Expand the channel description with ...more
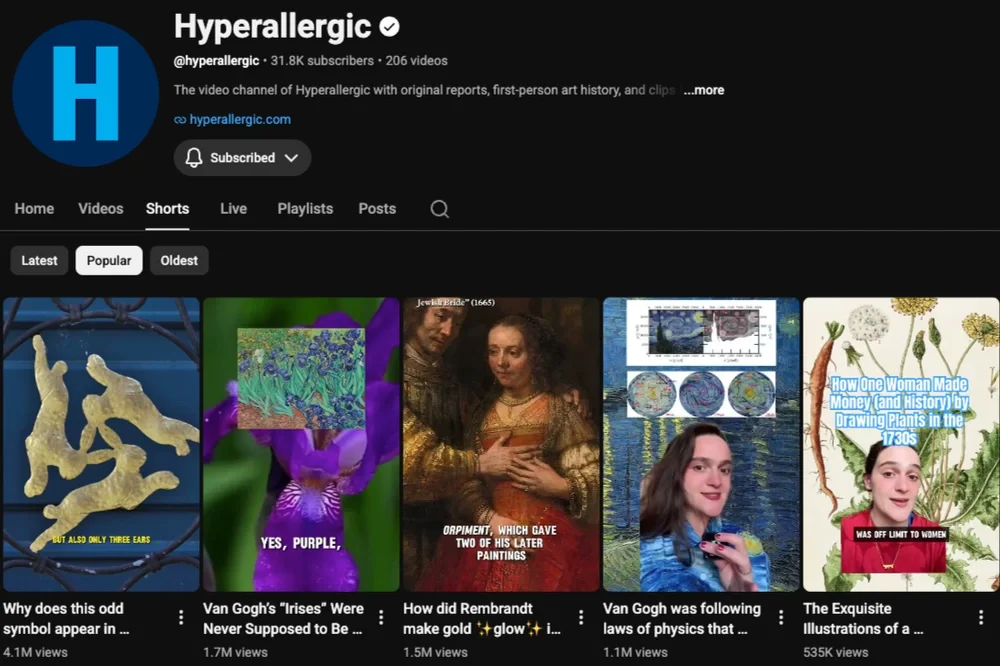The width and height of the screenshot is (1000, 666). click(x=703, y=90)
